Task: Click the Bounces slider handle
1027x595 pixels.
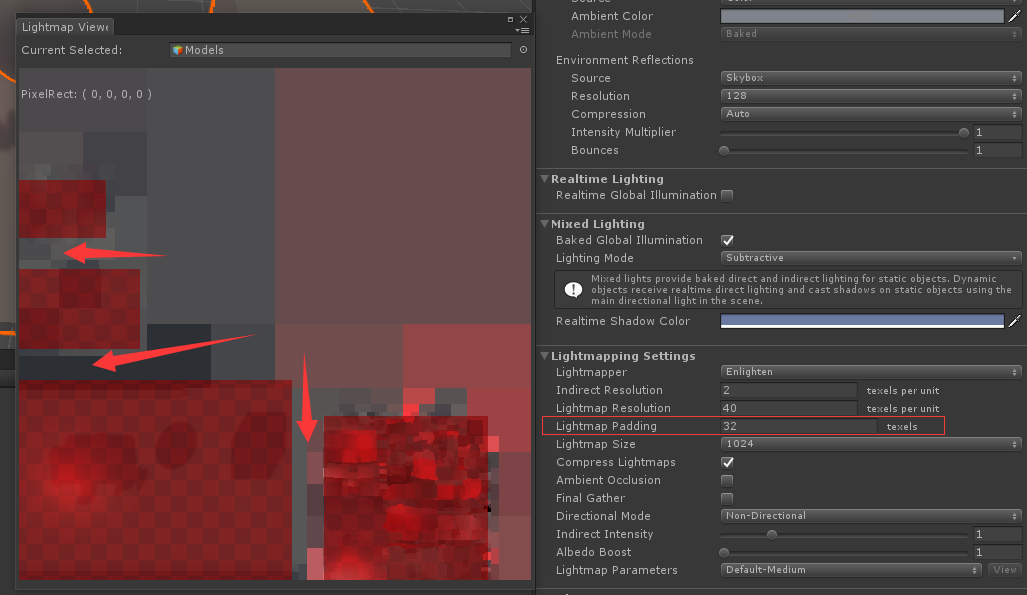Action: coord(724,151)
